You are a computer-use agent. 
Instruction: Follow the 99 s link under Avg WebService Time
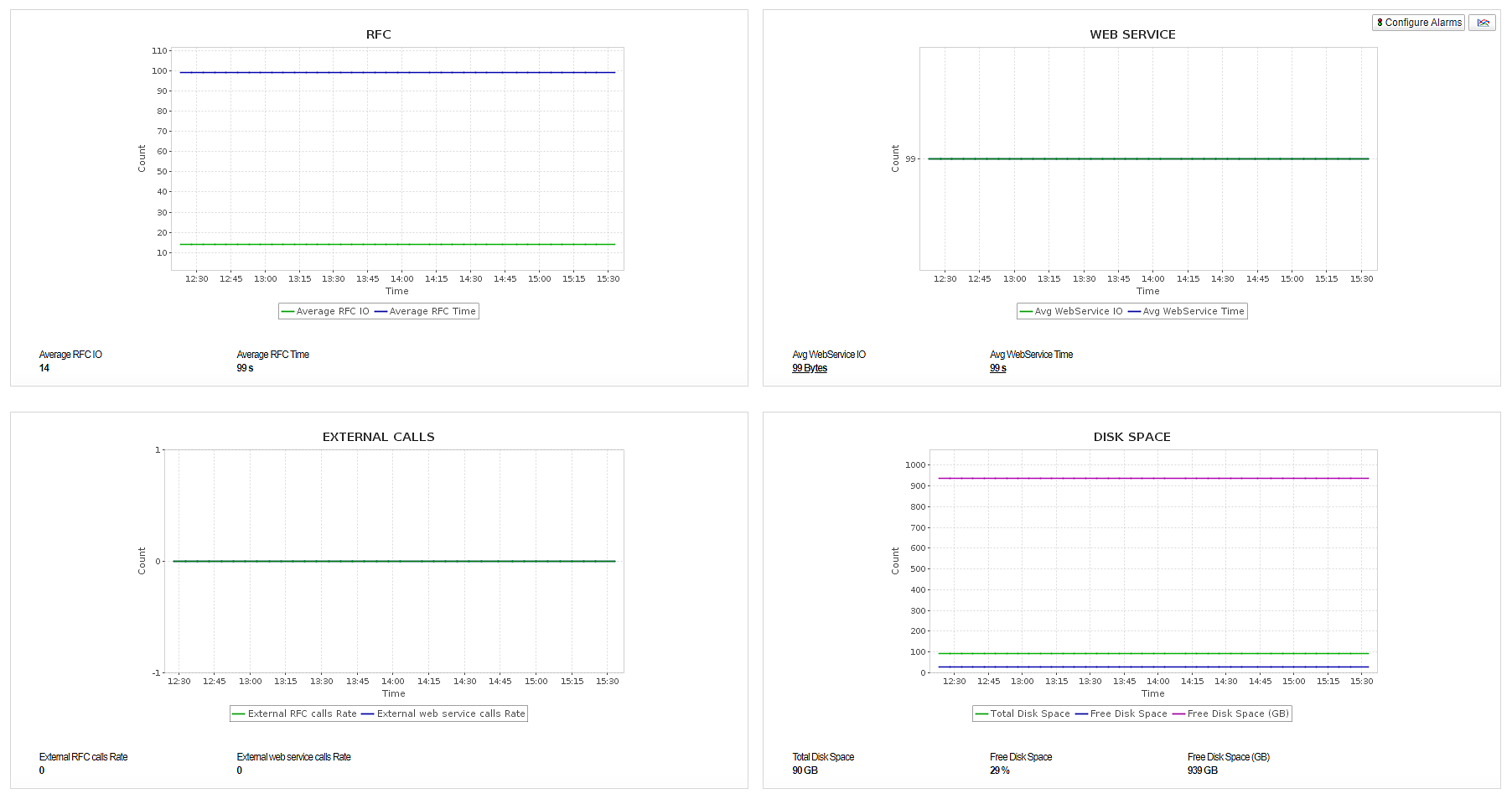pos(997,367)
